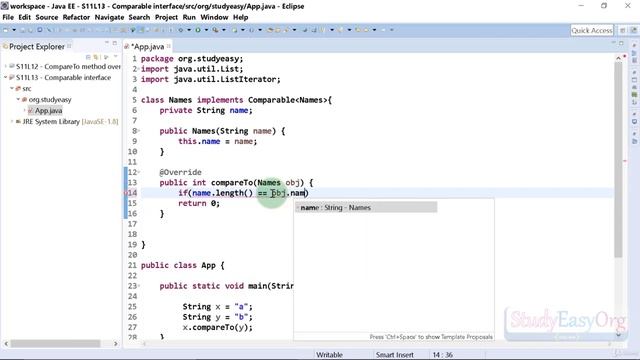Maximize the editor area
This screenshot has height=360, width=640.
(621, 42)
